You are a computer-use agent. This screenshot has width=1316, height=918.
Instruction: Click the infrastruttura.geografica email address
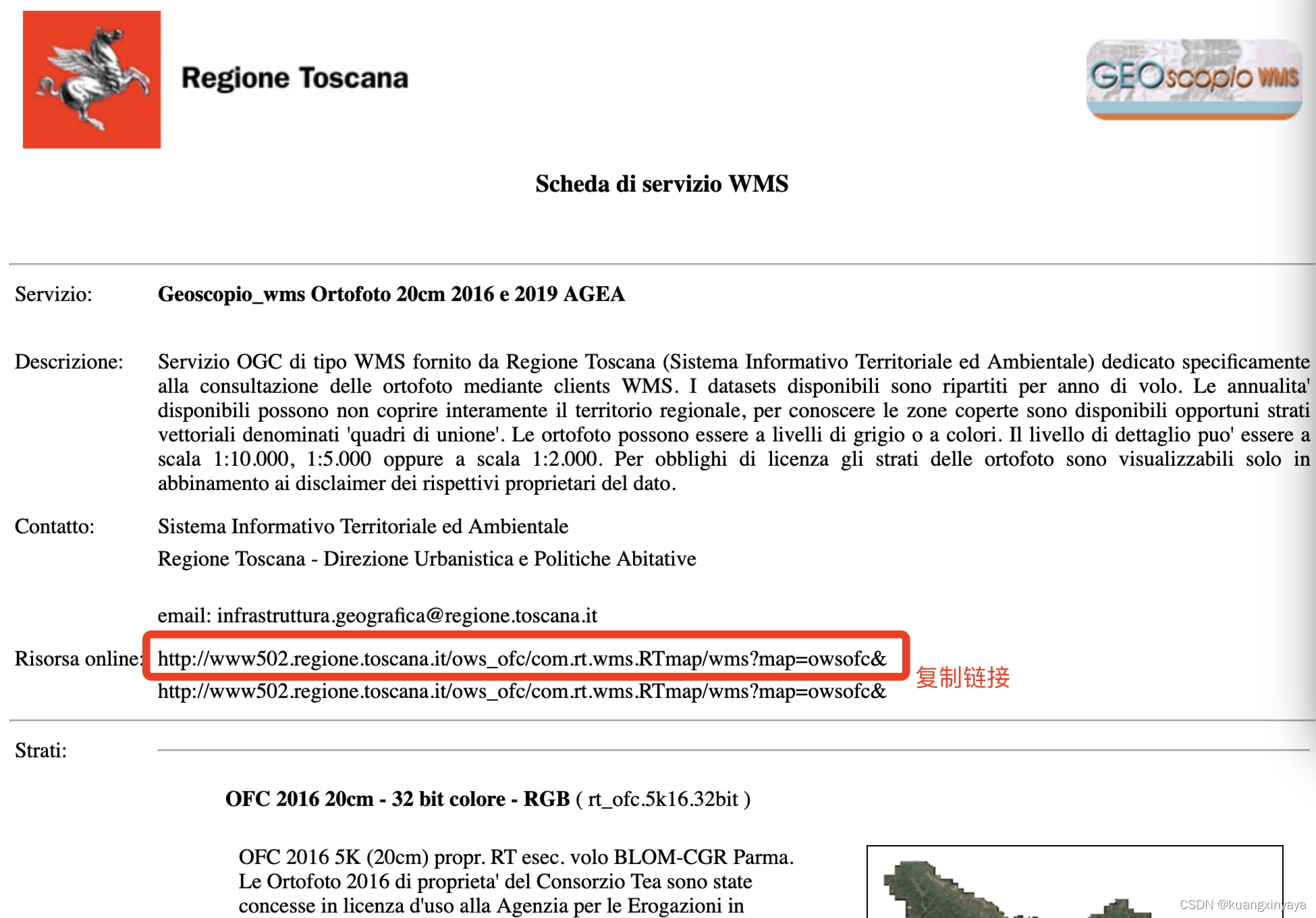[x=407, y=616]
